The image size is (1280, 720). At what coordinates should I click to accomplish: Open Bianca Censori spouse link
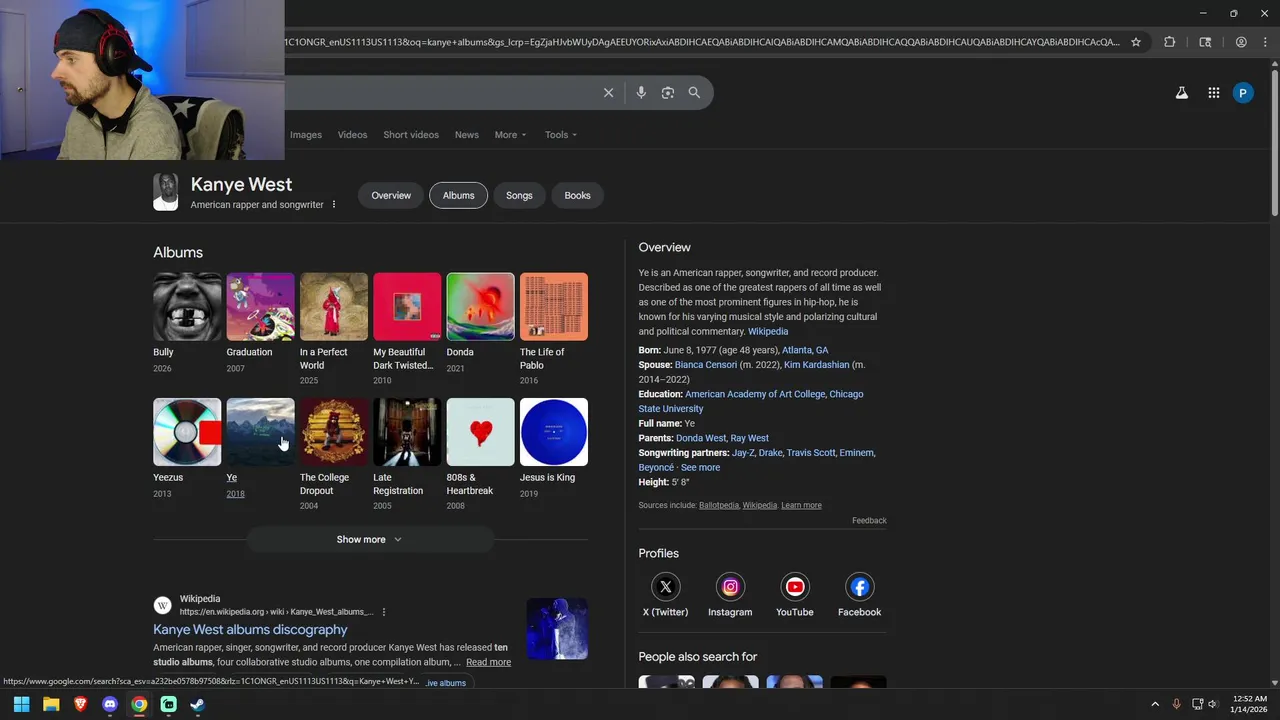(706, 365)
